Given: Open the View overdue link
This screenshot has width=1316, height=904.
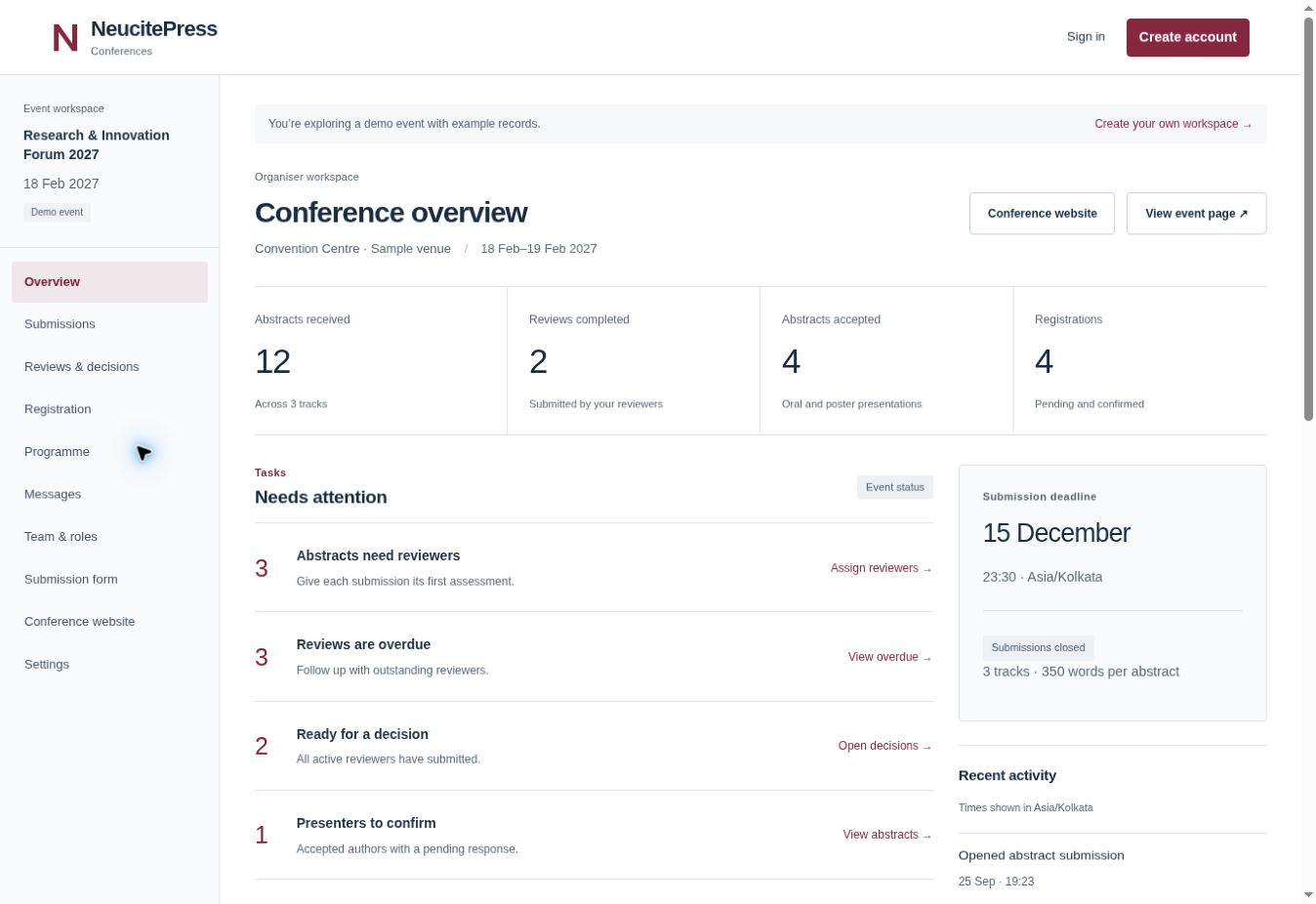Looking at the screenshot, I should point(890,657).
